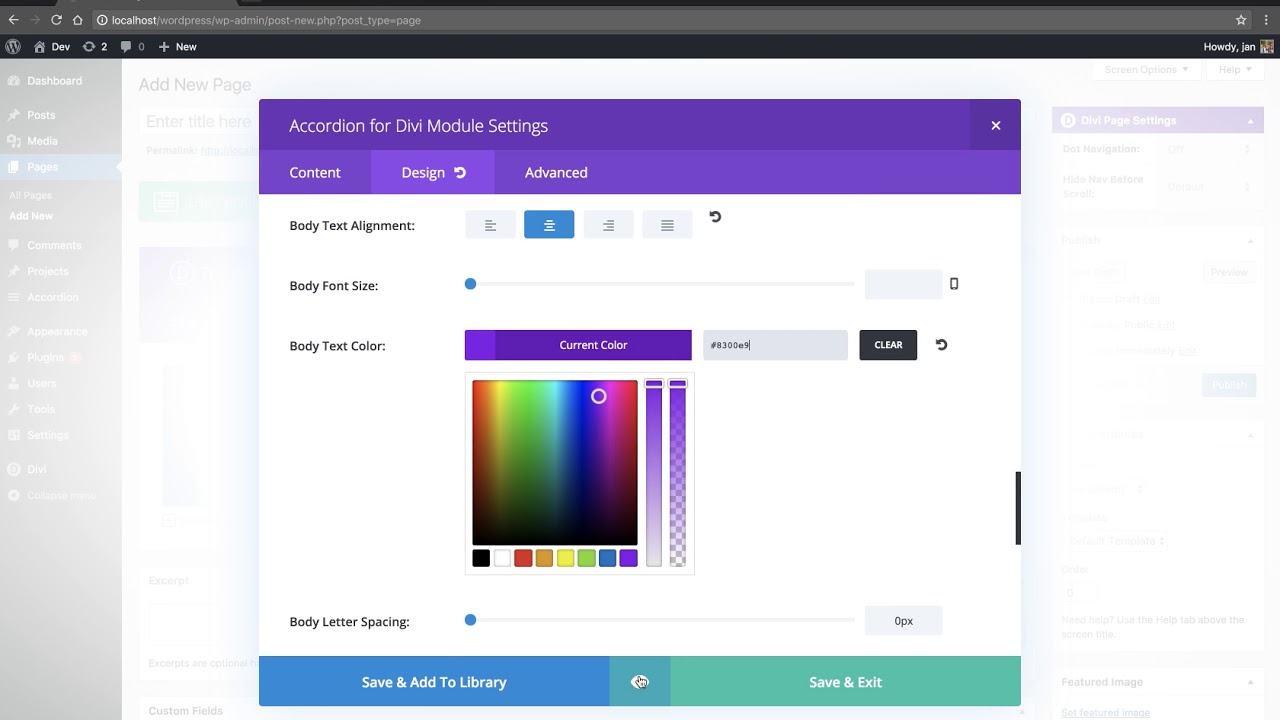This screenshot has width=1280, height=720.
Task: Open comments indicator in admin bar
Action: [x=132, y=47]
